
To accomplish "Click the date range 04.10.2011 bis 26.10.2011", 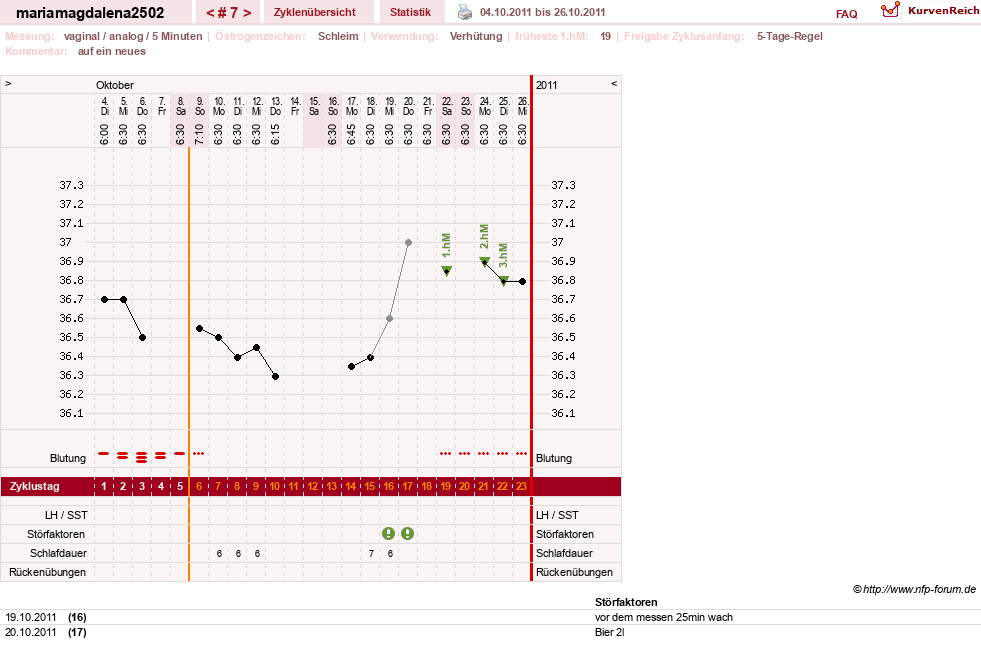I will click(542, 12).
